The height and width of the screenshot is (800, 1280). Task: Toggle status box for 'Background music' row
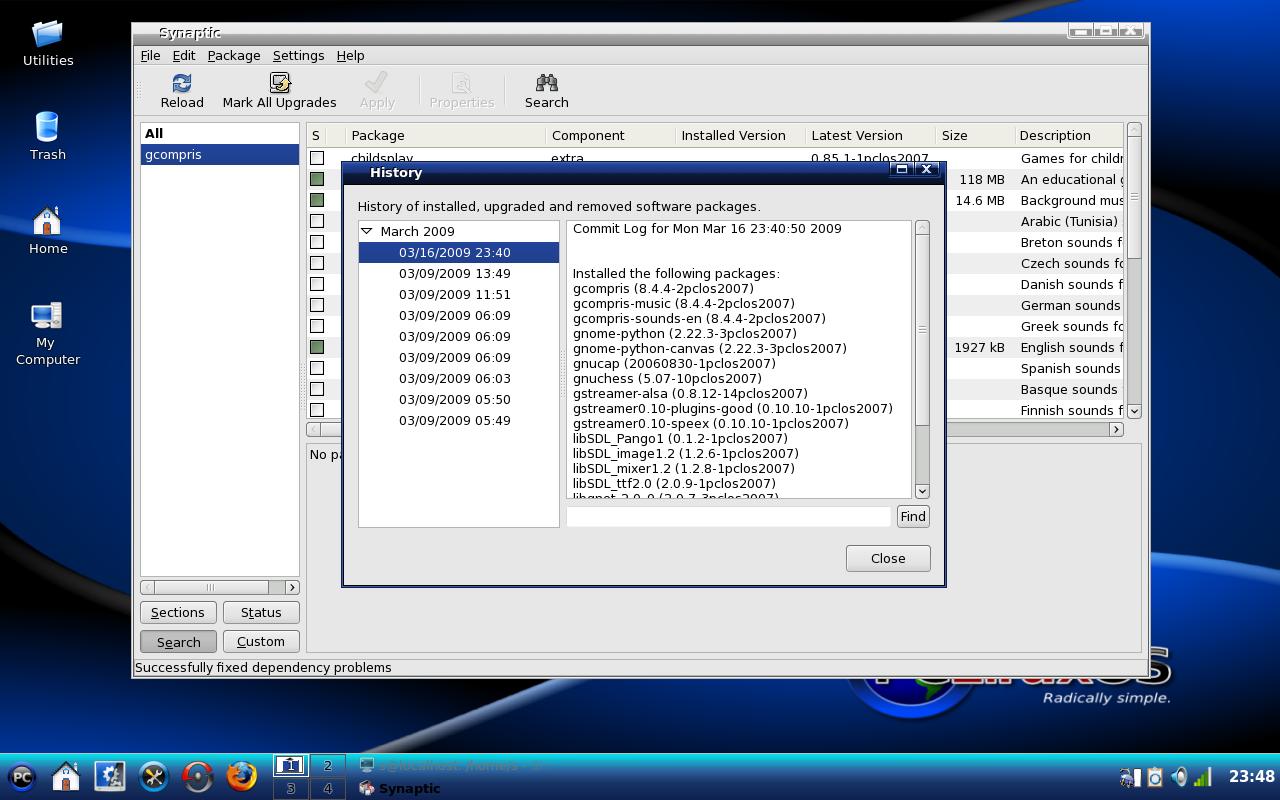[x=317, y=200]
